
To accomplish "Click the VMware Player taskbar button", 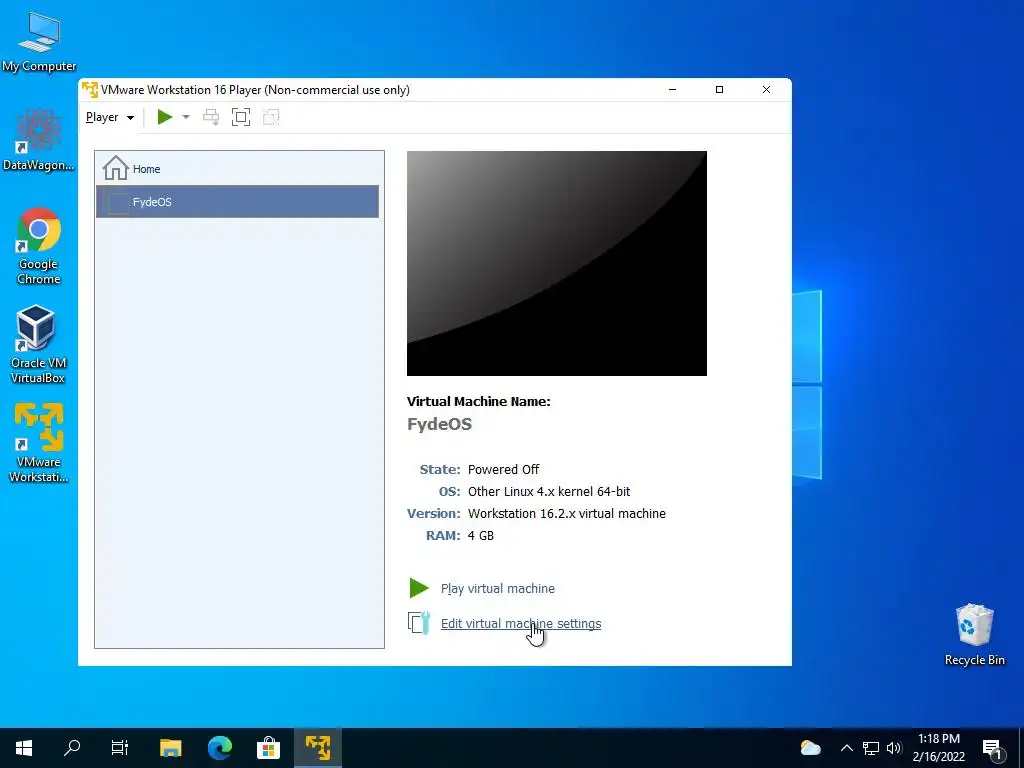I will click(x=318, y=748).
